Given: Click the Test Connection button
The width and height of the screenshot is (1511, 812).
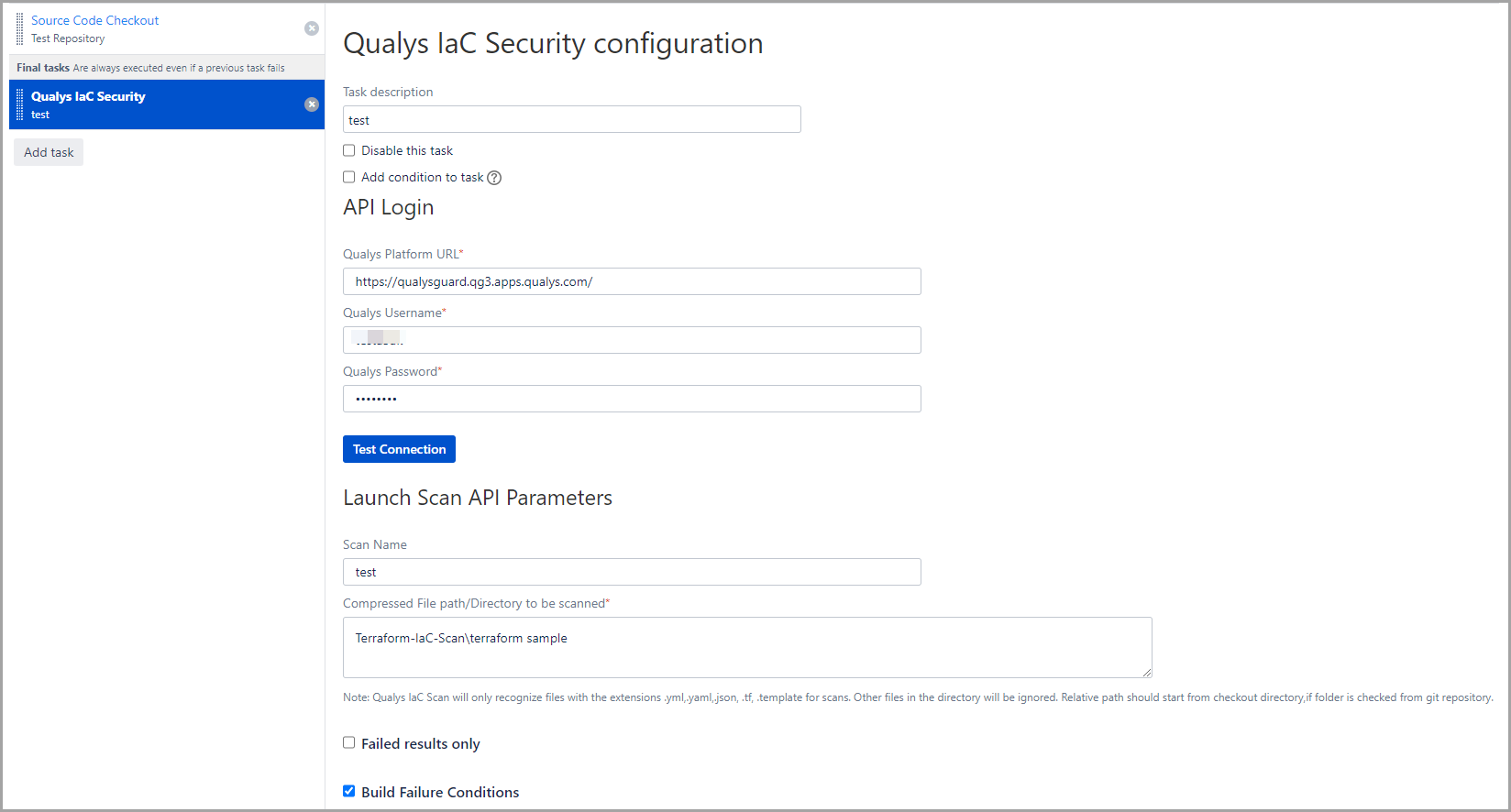Looking at the screenshot, I should (x=399, y=449).
